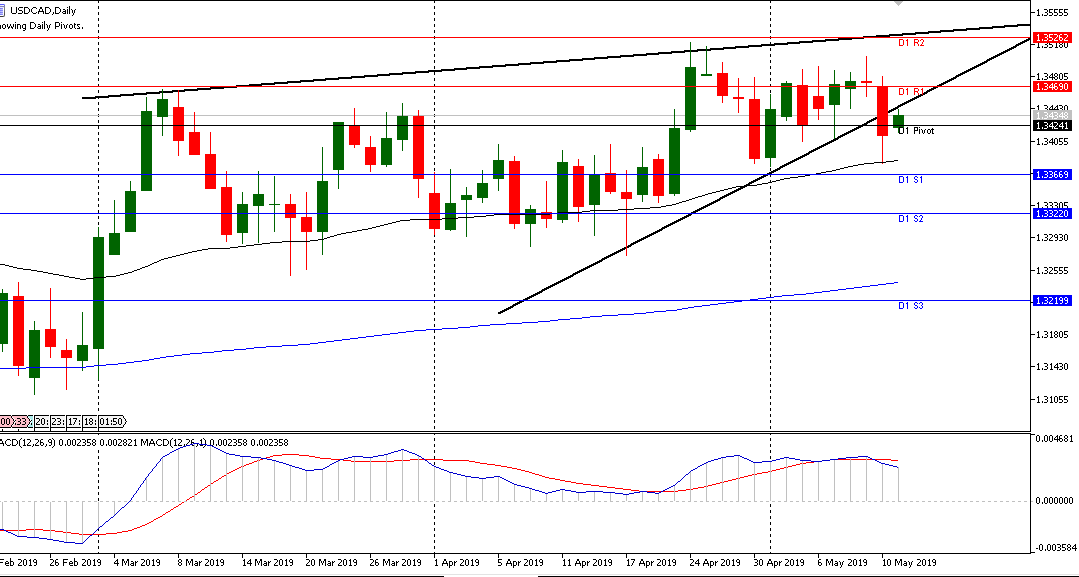Click the 26 Feb 2019 date label
The width and height of the screenshot is (1079, 577).
click(75, 563)
